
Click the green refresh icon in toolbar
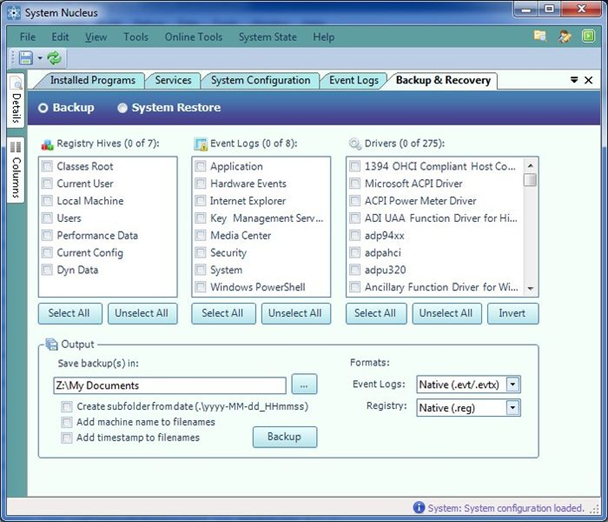(54, 59)
